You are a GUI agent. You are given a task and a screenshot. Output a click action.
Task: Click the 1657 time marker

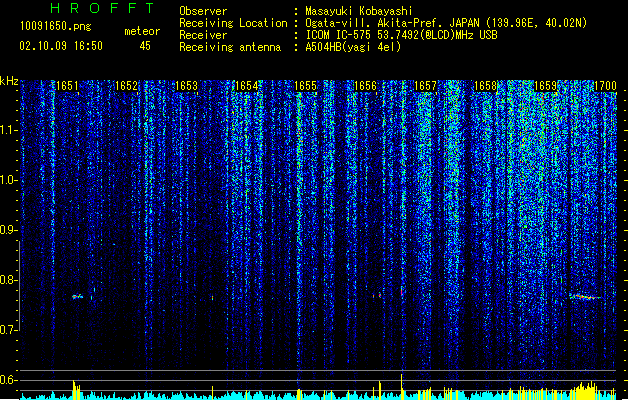coord(425,86)
